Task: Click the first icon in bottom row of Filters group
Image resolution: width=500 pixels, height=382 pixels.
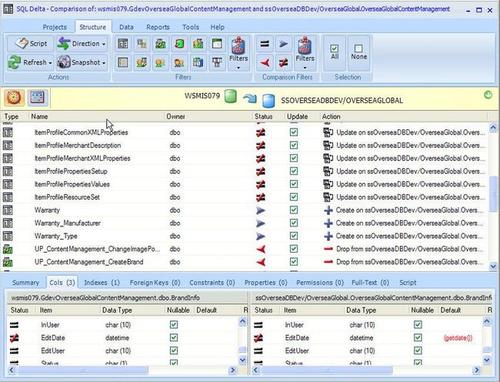Action: pos(123,62)
